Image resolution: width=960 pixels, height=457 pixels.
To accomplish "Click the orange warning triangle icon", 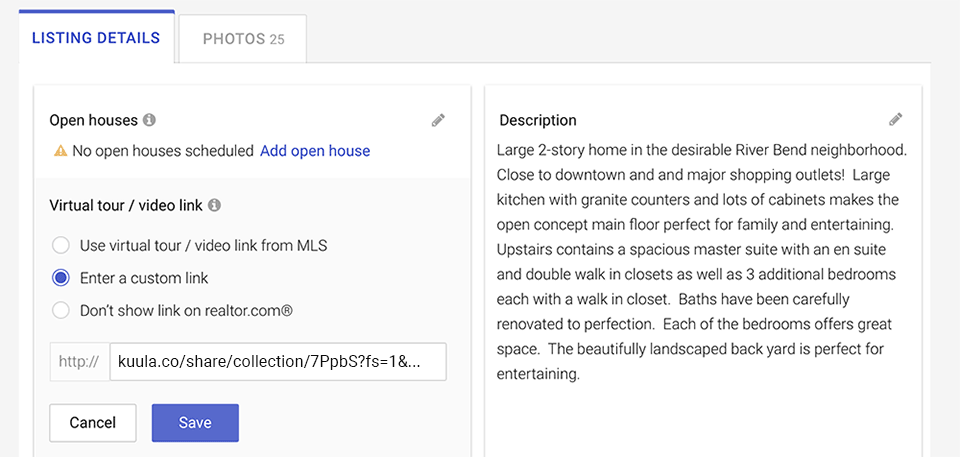I will [60, 151].
